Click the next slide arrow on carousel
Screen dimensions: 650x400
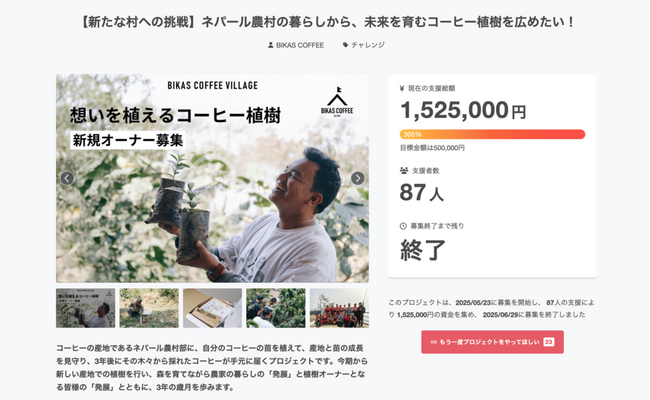point(357,178)
